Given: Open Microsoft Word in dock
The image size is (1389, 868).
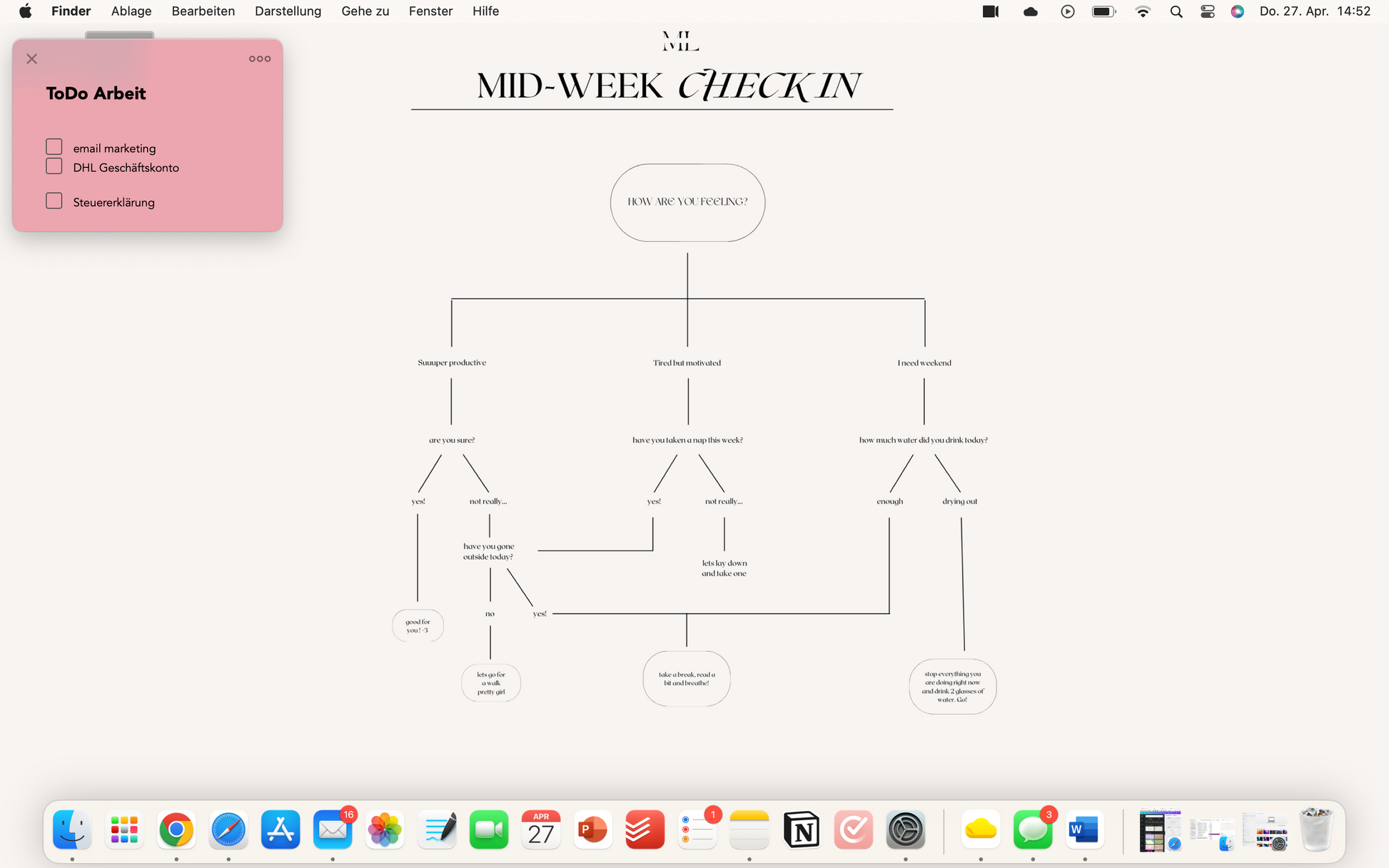Looking at the screenshot, I should [1084, 829].
